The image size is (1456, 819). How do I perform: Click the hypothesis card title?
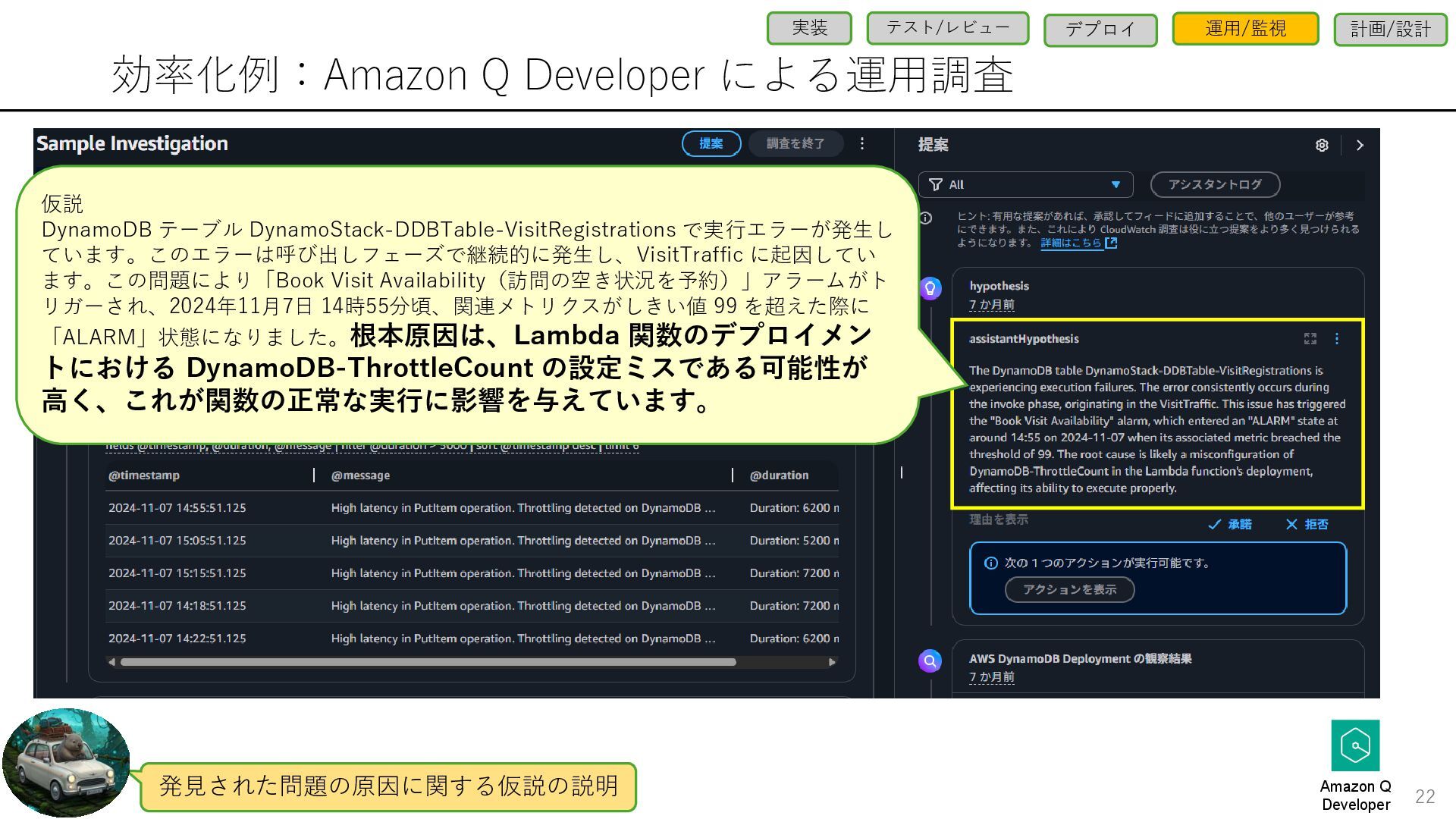coord(999,286)
